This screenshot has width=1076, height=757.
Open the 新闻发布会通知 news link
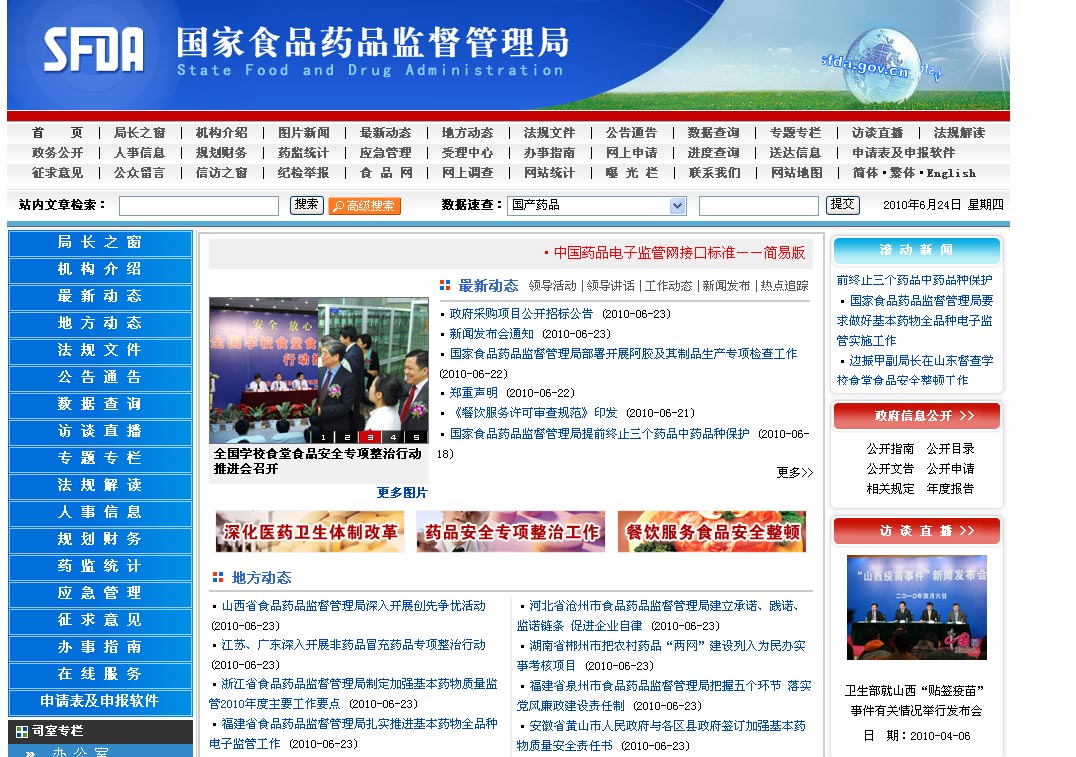(491, 334)
